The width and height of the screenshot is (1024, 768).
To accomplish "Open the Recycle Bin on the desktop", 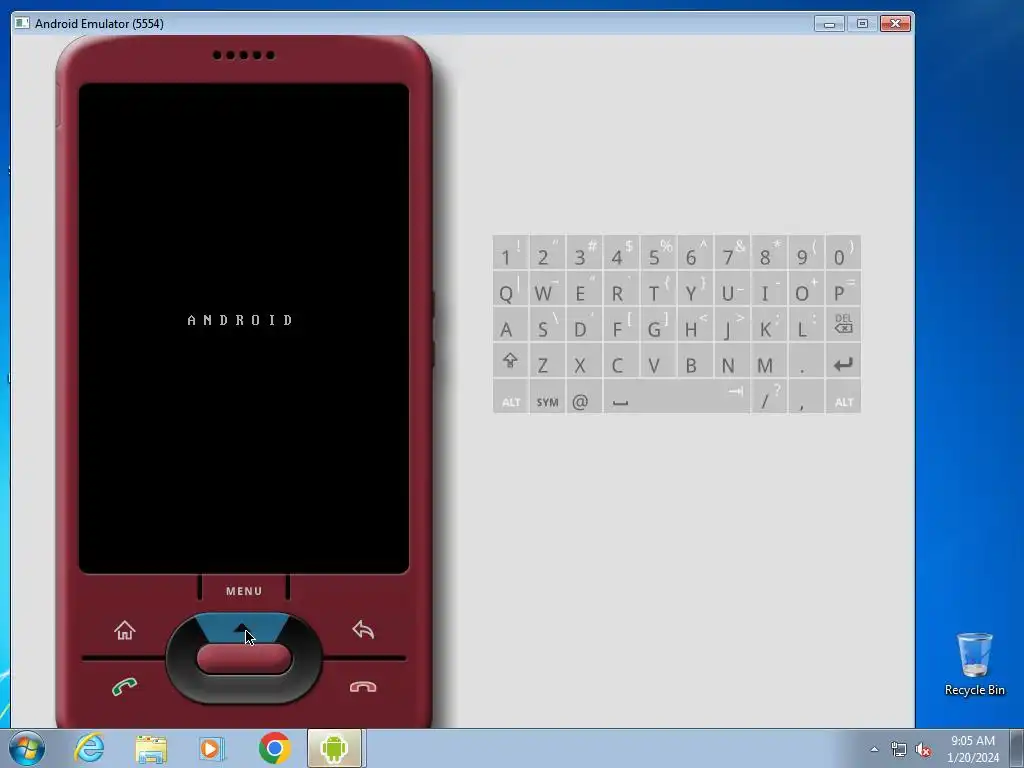I will pos(974,664).
